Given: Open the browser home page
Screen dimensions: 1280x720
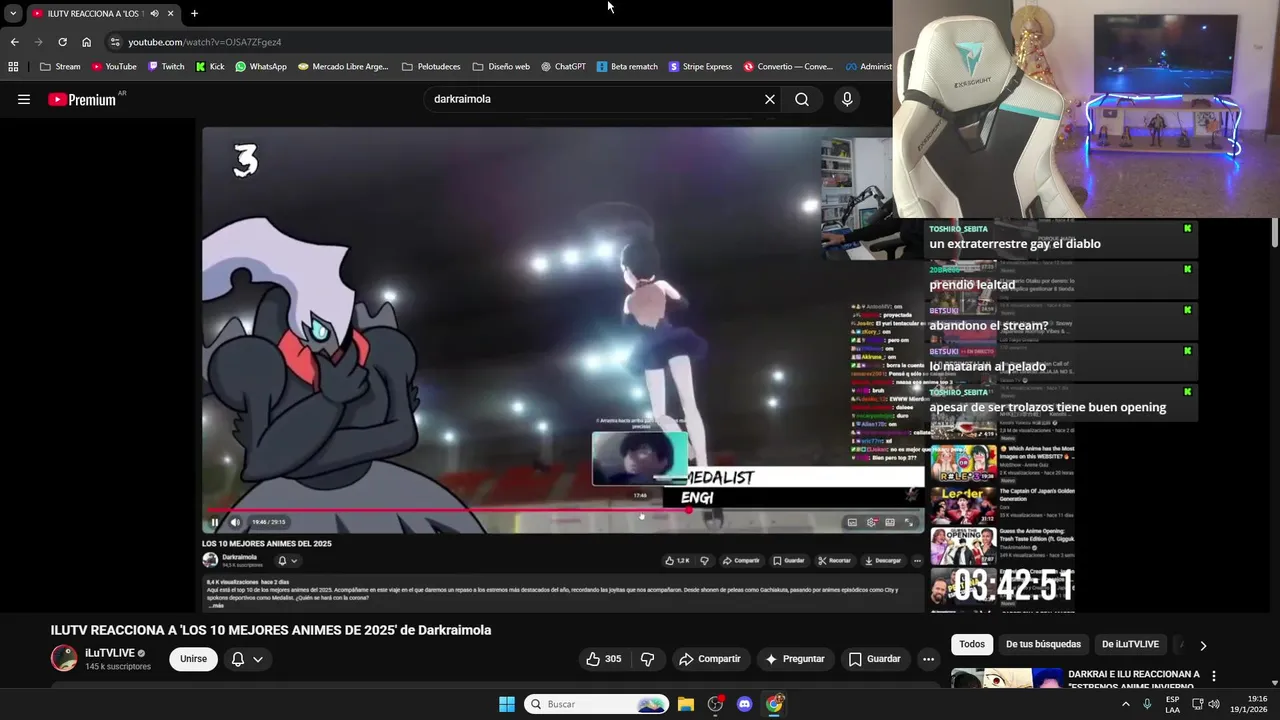Looking at the screenshot, I should 86,42.
